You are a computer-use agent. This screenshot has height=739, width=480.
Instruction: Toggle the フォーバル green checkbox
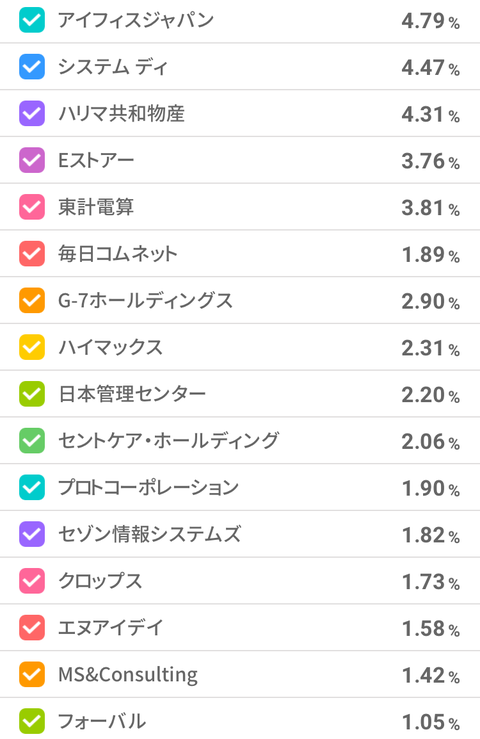tap(32, 721)
